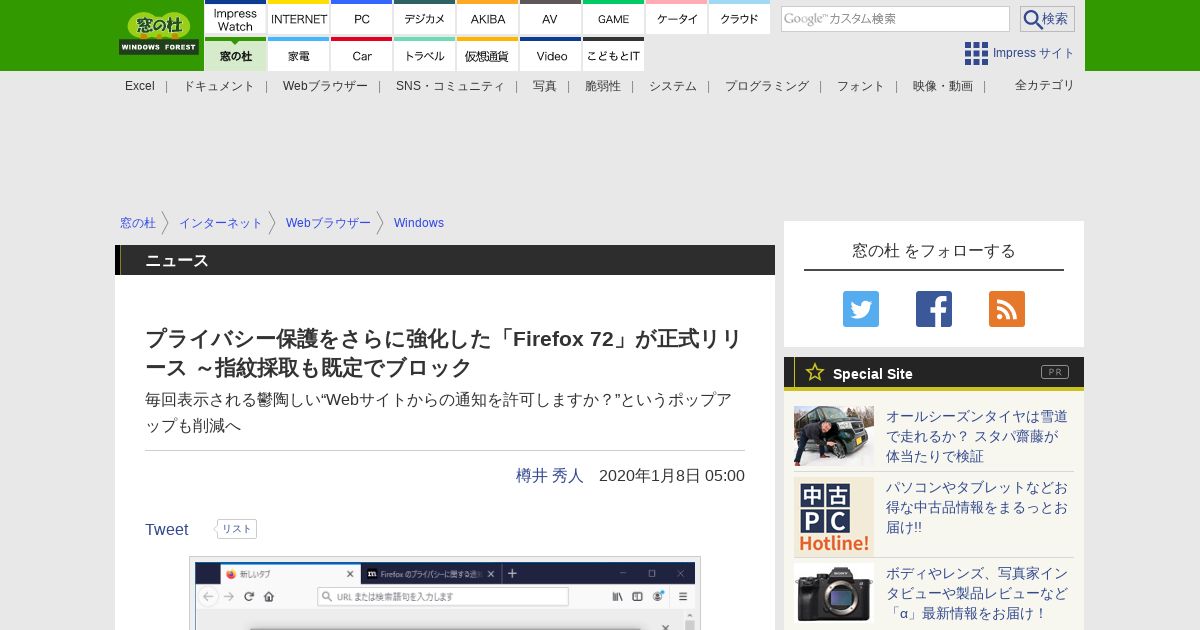The height and width of the screenshot is (630, 1200).
Task: Open the ボディやレンズ α info link
Action: click(977, 593)
